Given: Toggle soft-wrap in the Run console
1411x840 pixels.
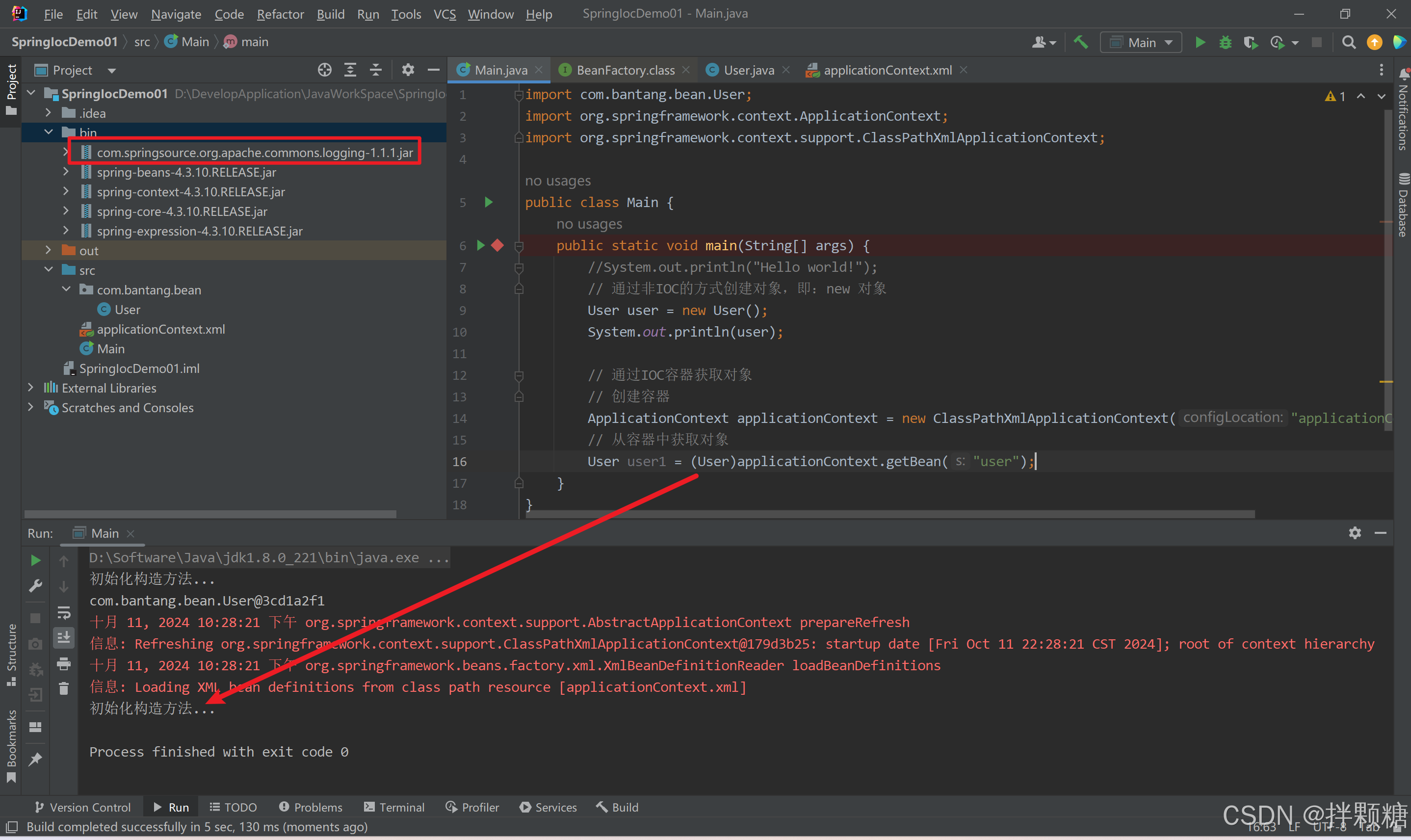Looking at the screenshot, I should (63, 612).
